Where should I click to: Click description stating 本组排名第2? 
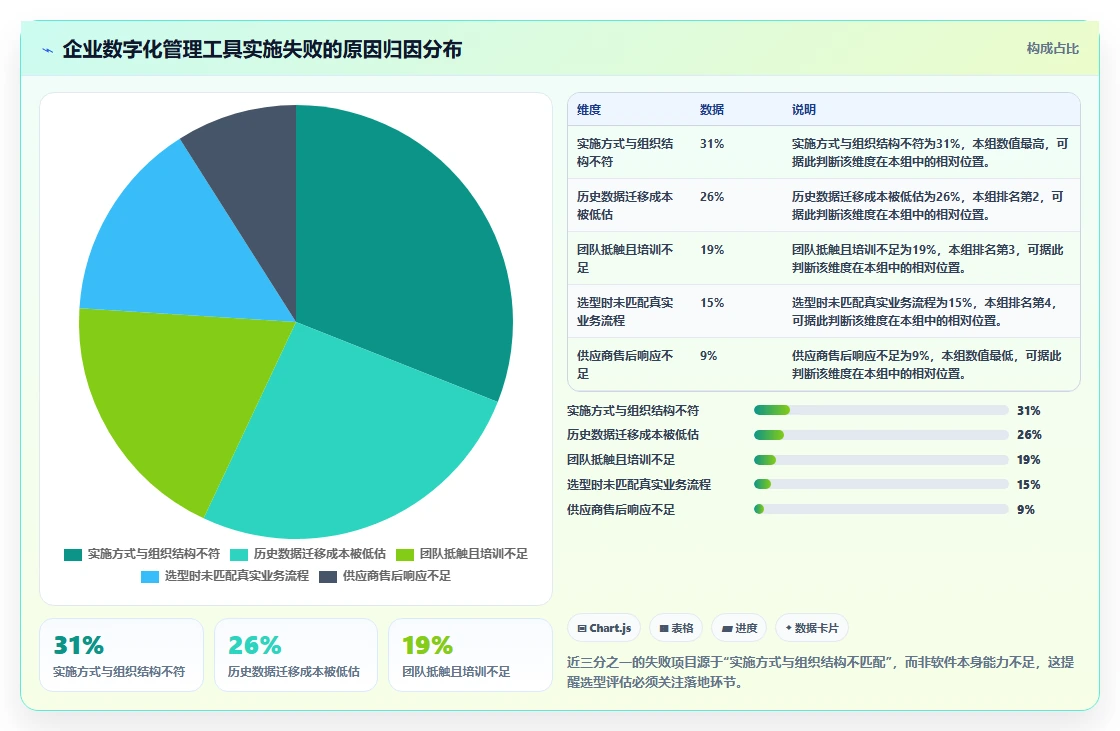(x=928, y=205)
